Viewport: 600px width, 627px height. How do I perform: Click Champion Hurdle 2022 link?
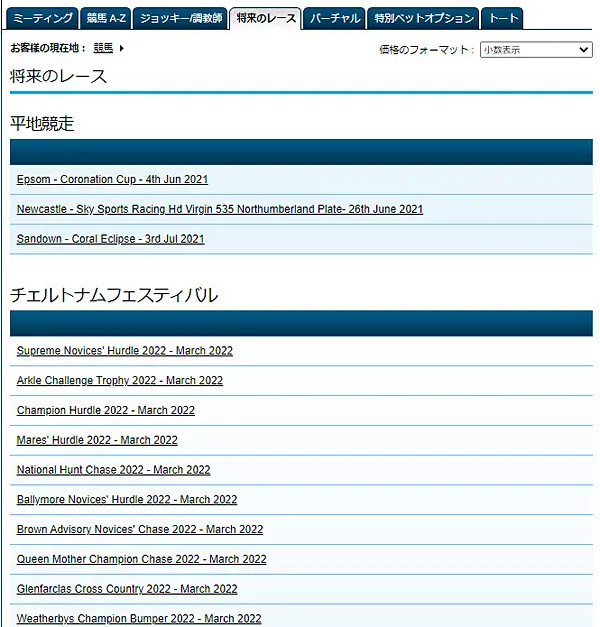(x=105, y=411)
